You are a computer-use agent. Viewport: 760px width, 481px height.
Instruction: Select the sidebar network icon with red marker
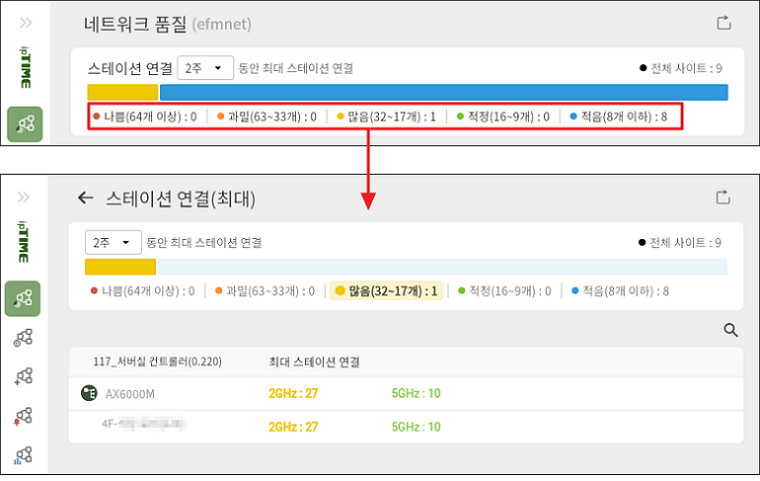[x=24, y=415]
